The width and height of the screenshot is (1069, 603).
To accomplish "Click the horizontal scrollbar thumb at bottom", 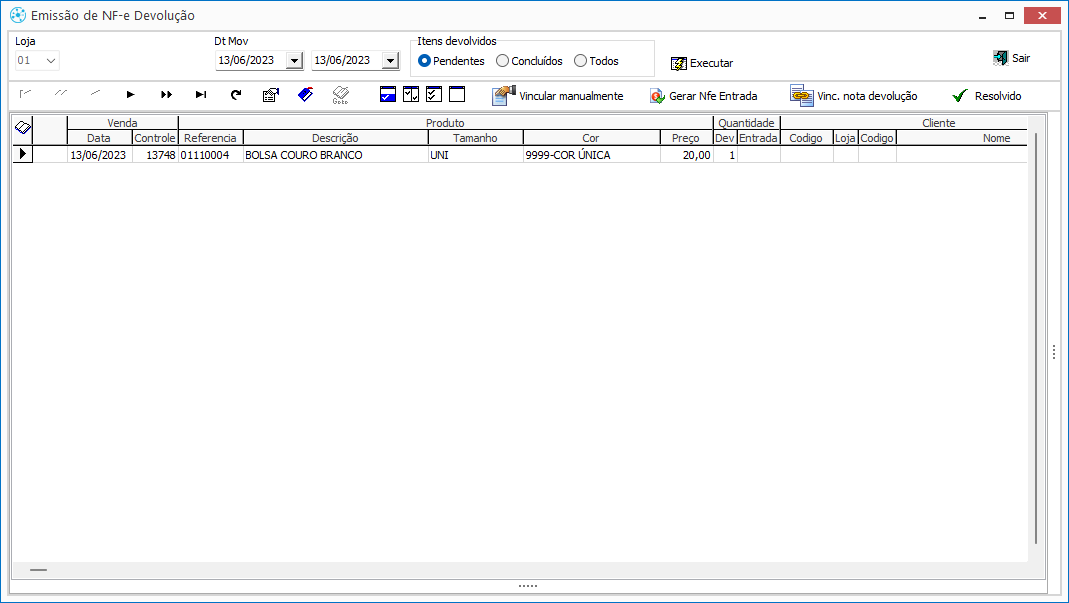I will (x=38, y=570).
